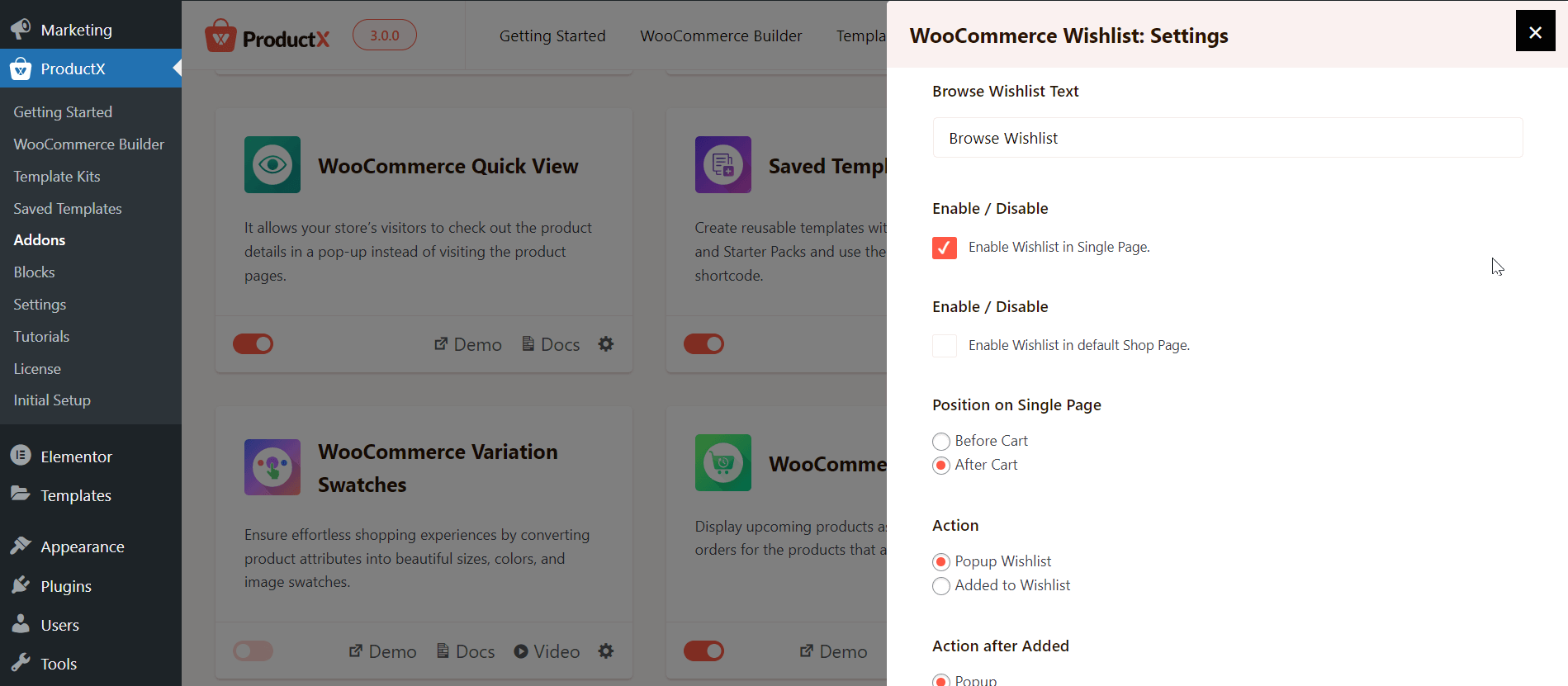
Task: Click the Tools wrench icon
Action: [21, 663]
